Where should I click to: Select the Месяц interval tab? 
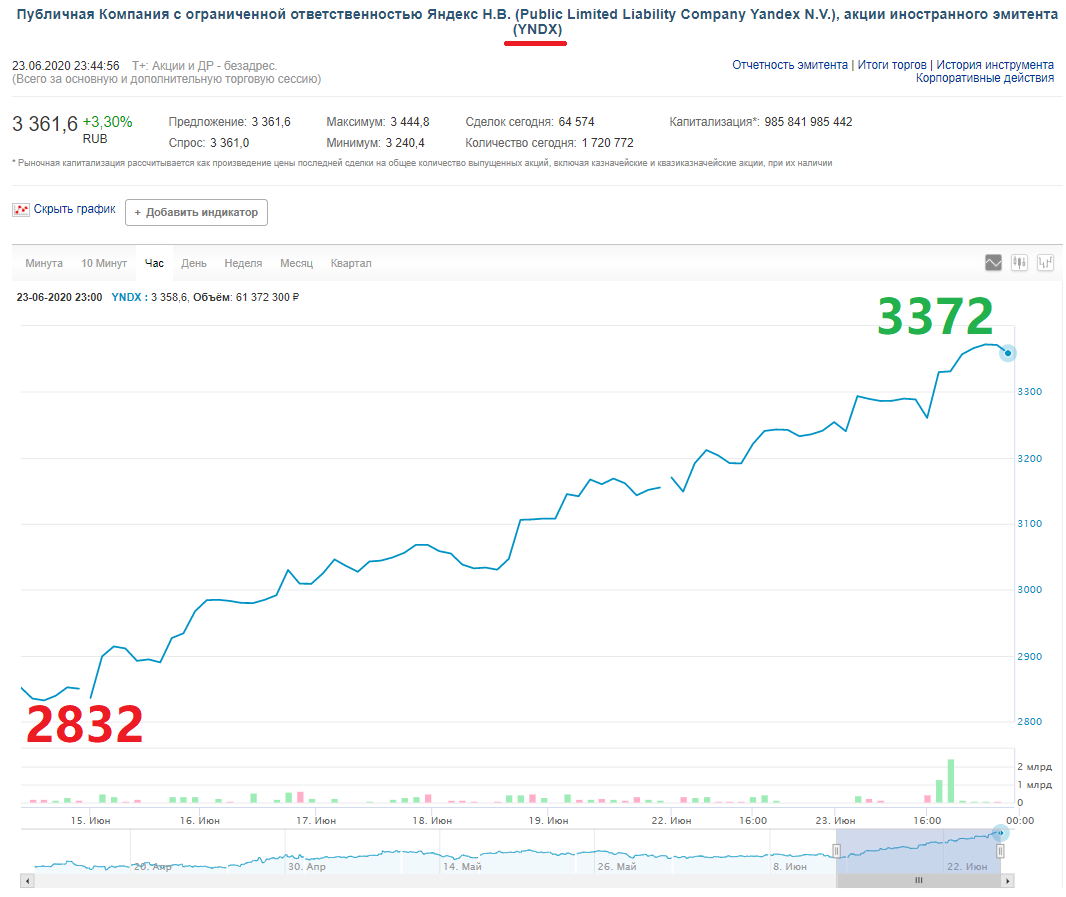coord(296,263)
